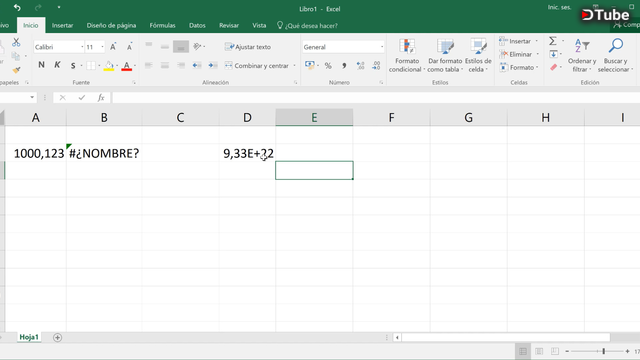Click the Undo arrow in title bar
The width and height of the screenshot is (640, 360).
(x=17, y=7)
